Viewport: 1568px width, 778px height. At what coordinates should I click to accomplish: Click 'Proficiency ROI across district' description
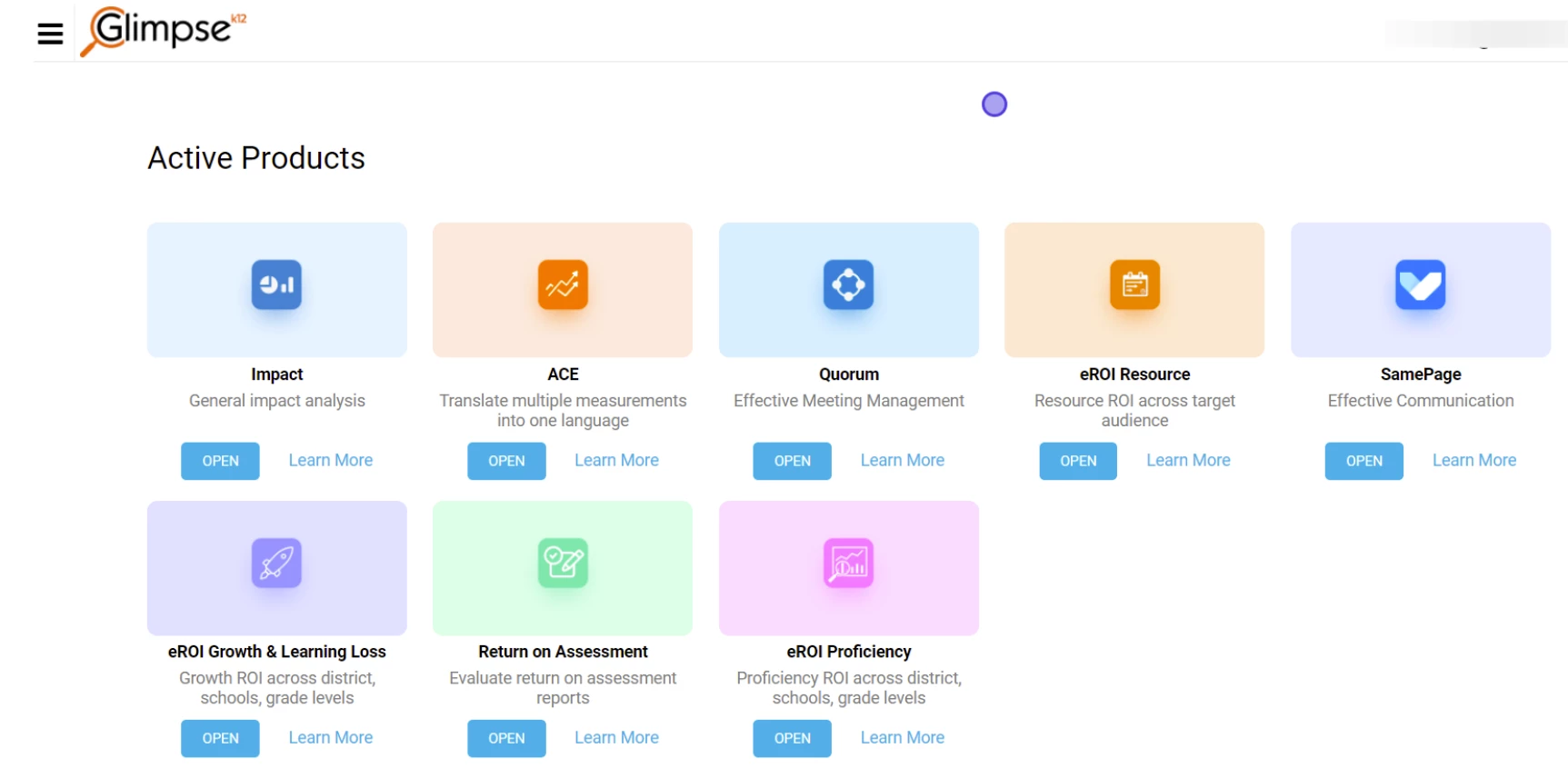point(848,688)
